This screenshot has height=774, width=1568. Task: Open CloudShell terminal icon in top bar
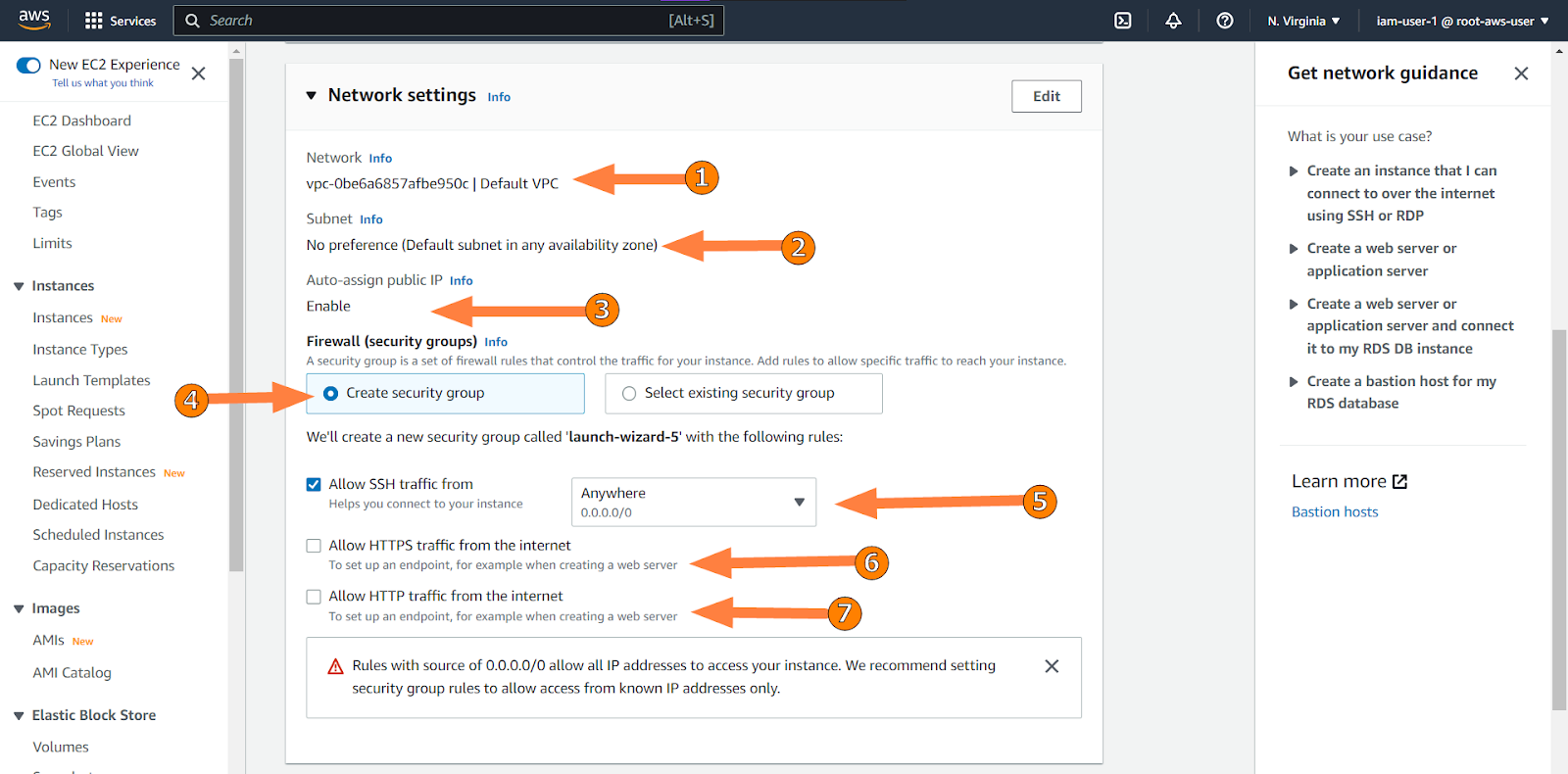(1123, 21)
